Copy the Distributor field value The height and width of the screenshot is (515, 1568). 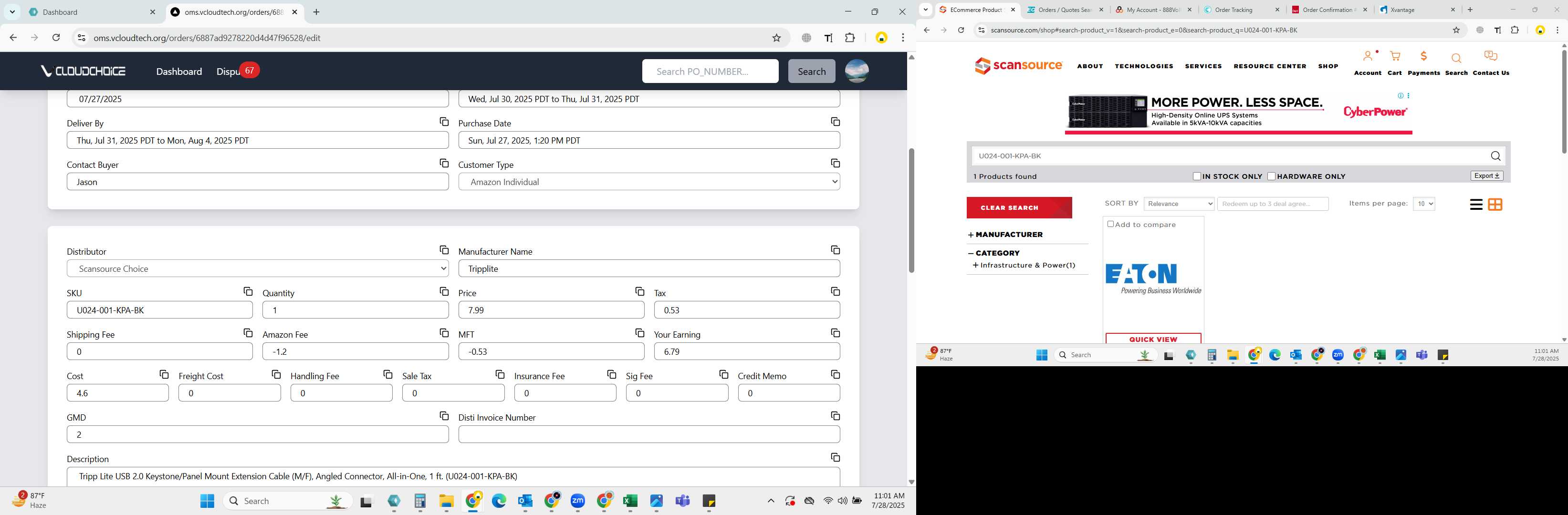point(444,250)
